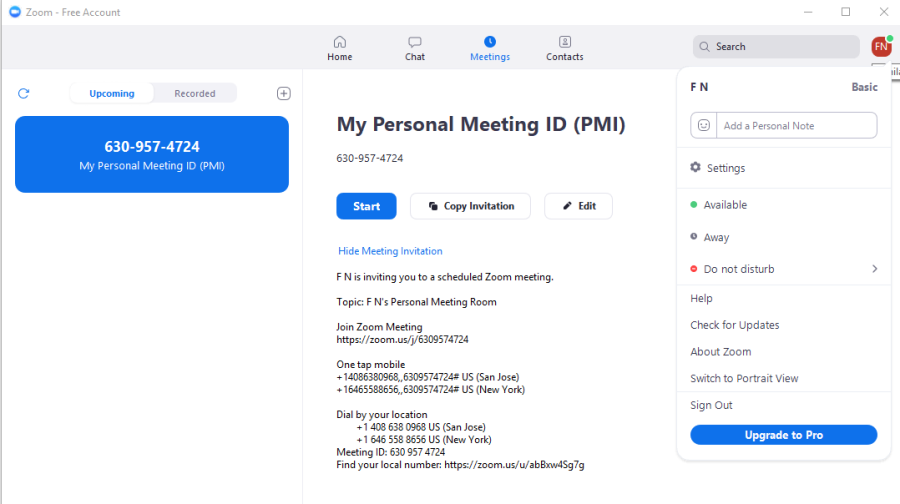Viewport: 900px width, 504px height.
Task: Click the Meeting ID: 630 957 4724 line
Action: [390, 452]
